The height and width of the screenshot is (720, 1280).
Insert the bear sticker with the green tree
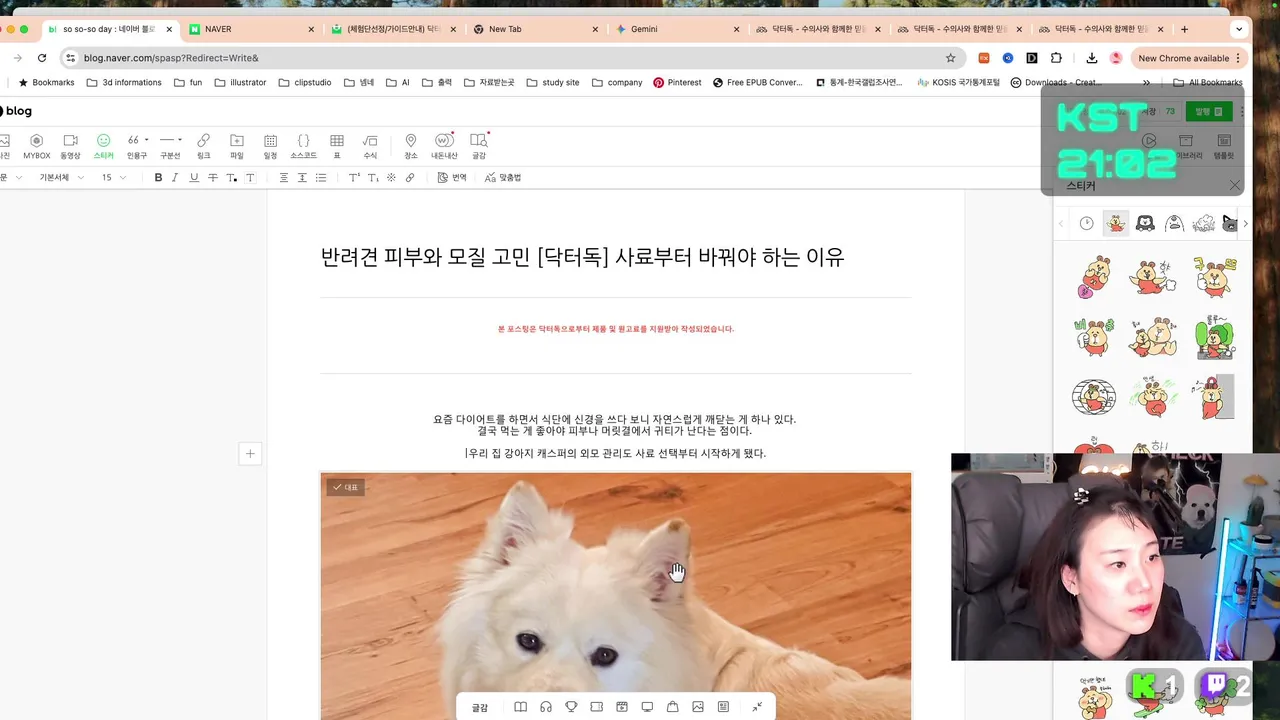point(1214,338)
